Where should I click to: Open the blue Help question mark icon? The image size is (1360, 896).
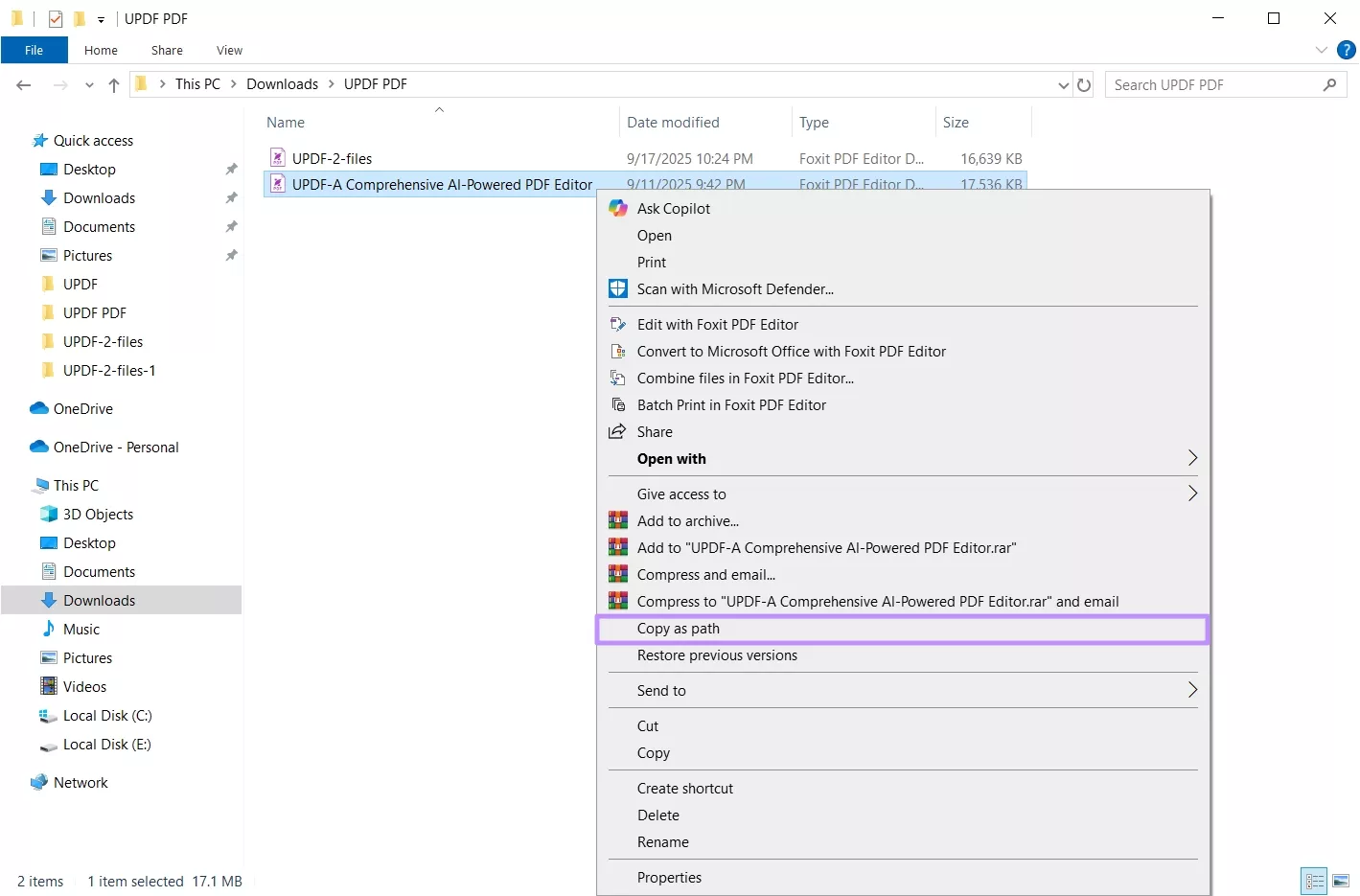(x=1346, y=50)
